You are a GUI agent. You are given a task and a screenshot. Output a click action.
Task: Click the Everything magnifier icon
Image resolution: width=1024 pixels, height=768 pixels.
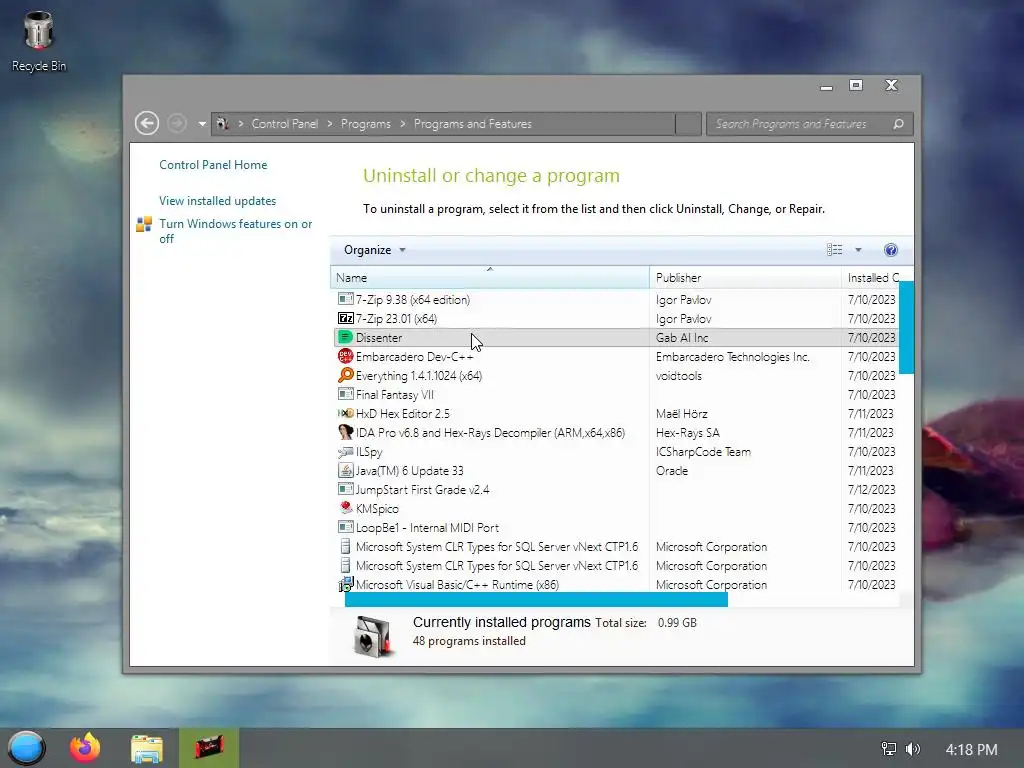(345, 375)
